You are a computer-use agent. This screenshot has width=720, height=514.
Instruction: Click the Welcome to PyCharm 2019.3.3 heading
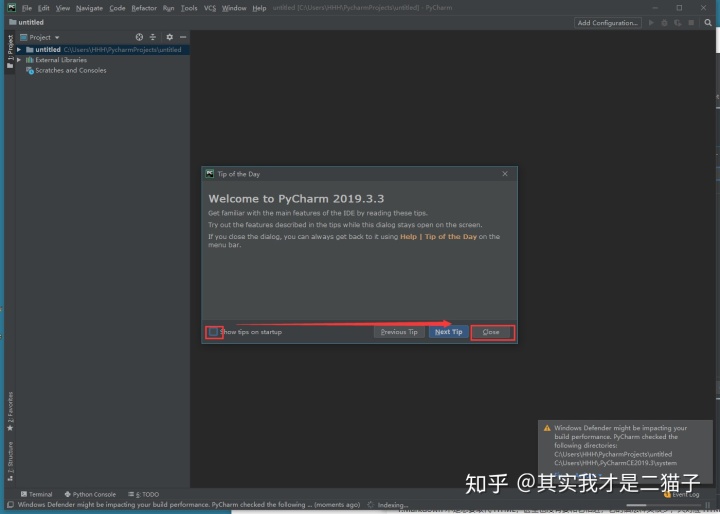(296, 199)
